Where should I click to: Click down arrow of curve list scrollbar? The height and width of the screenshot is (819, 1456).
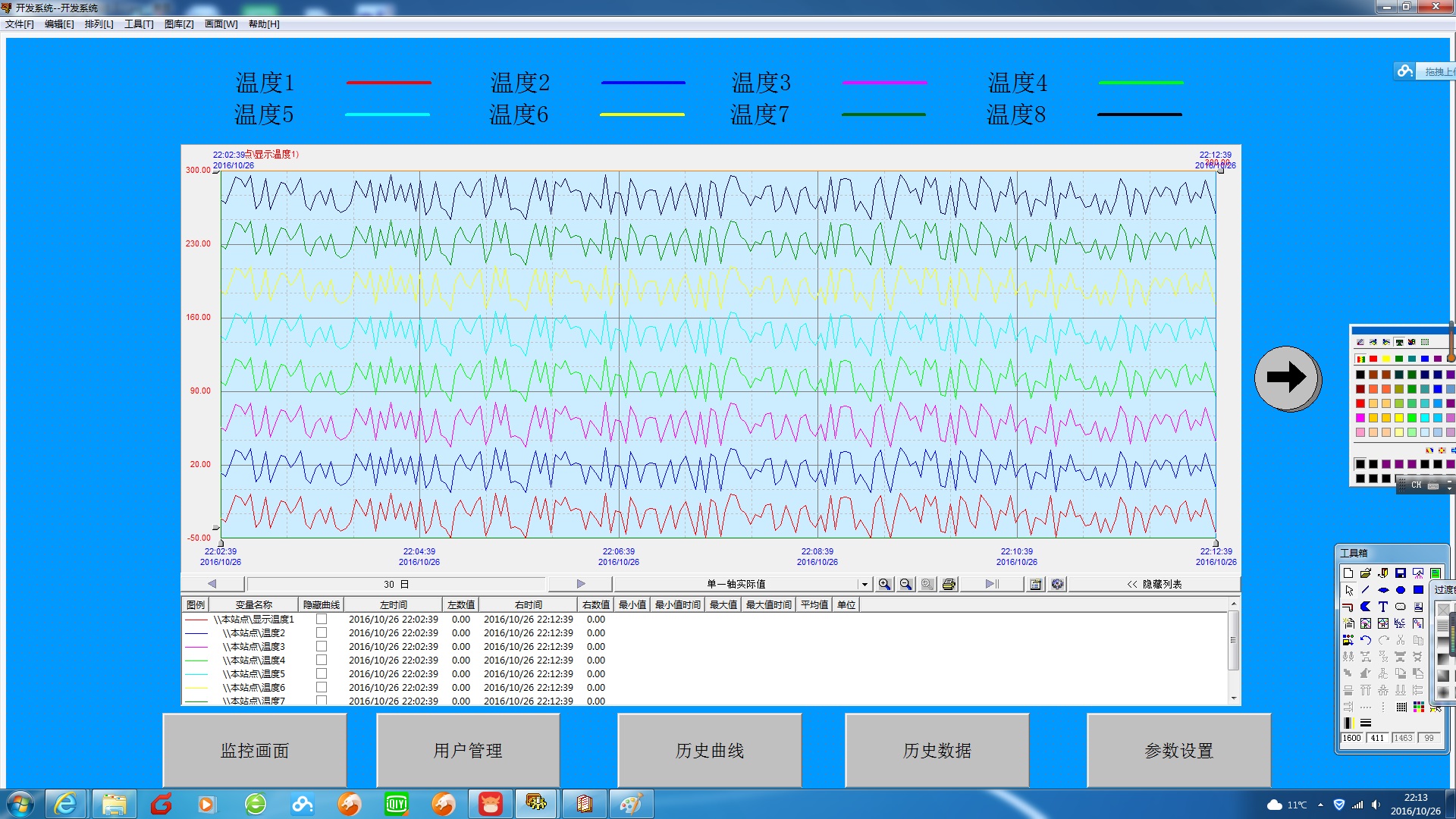[1234, 698]
